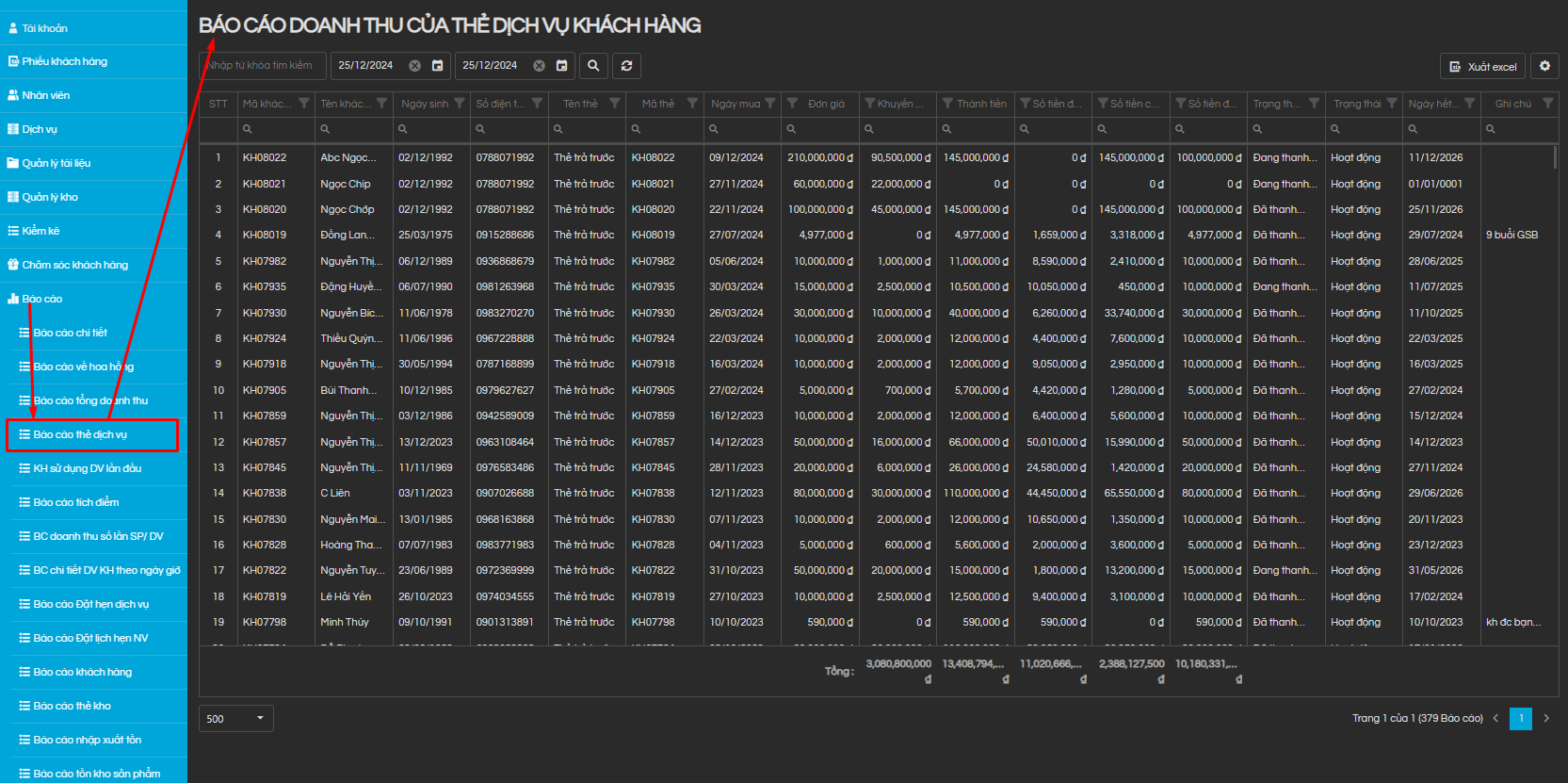Image resolution: width=1568 pixels, height=783 pixels.
Task: Open the second date calendar picker
Action: point(561,66)
